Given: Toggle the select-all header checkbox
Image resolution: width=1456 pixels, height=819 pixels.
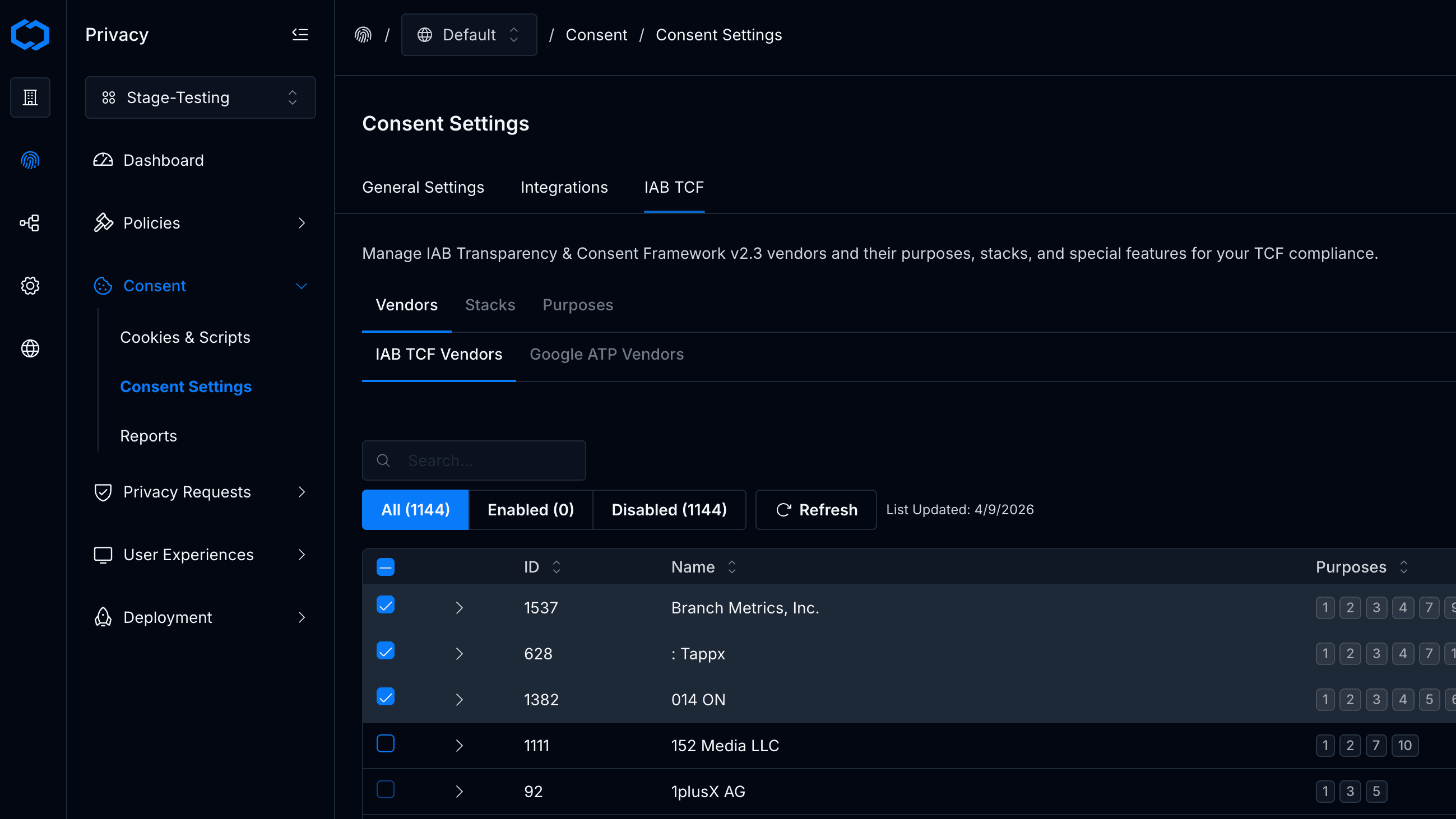Looking at the screenshot, I should point(386,566).
